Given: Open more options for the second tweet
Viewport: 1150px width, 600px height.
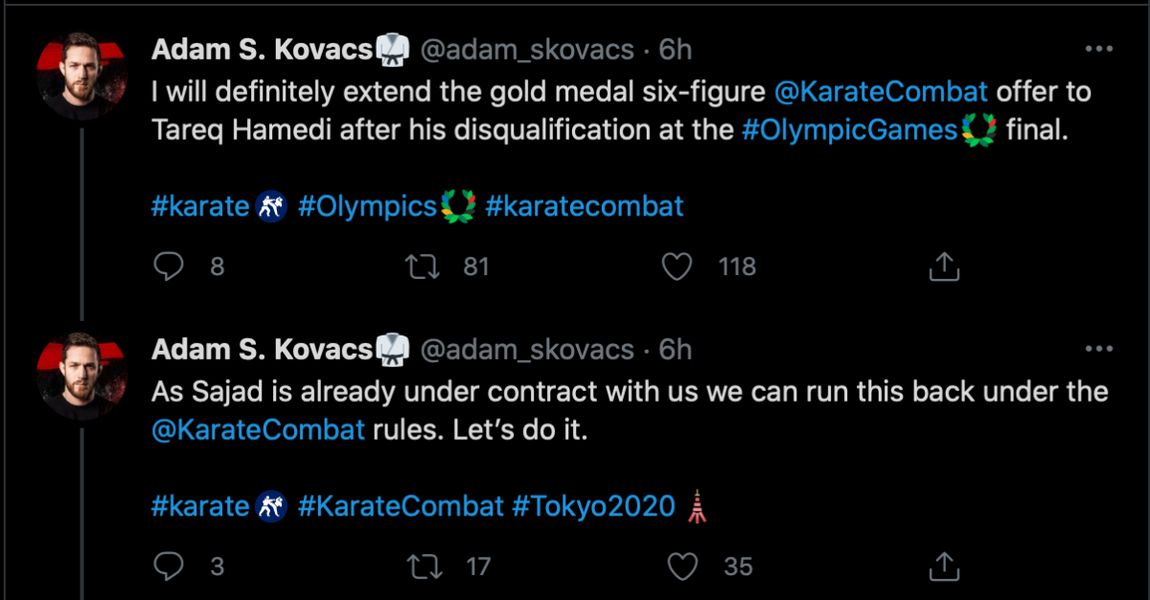Looking at the screenshot, I should point(1098,349).
